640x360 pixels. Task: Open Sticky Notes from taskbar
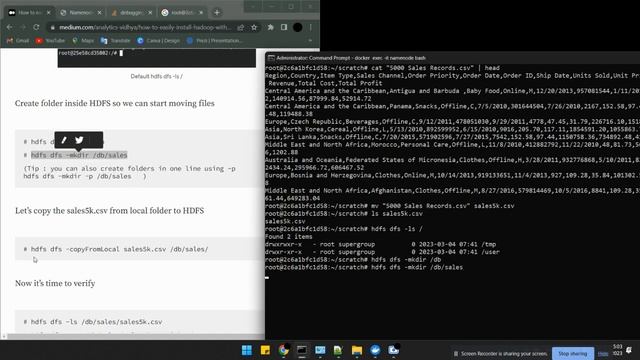click(265, 350)
